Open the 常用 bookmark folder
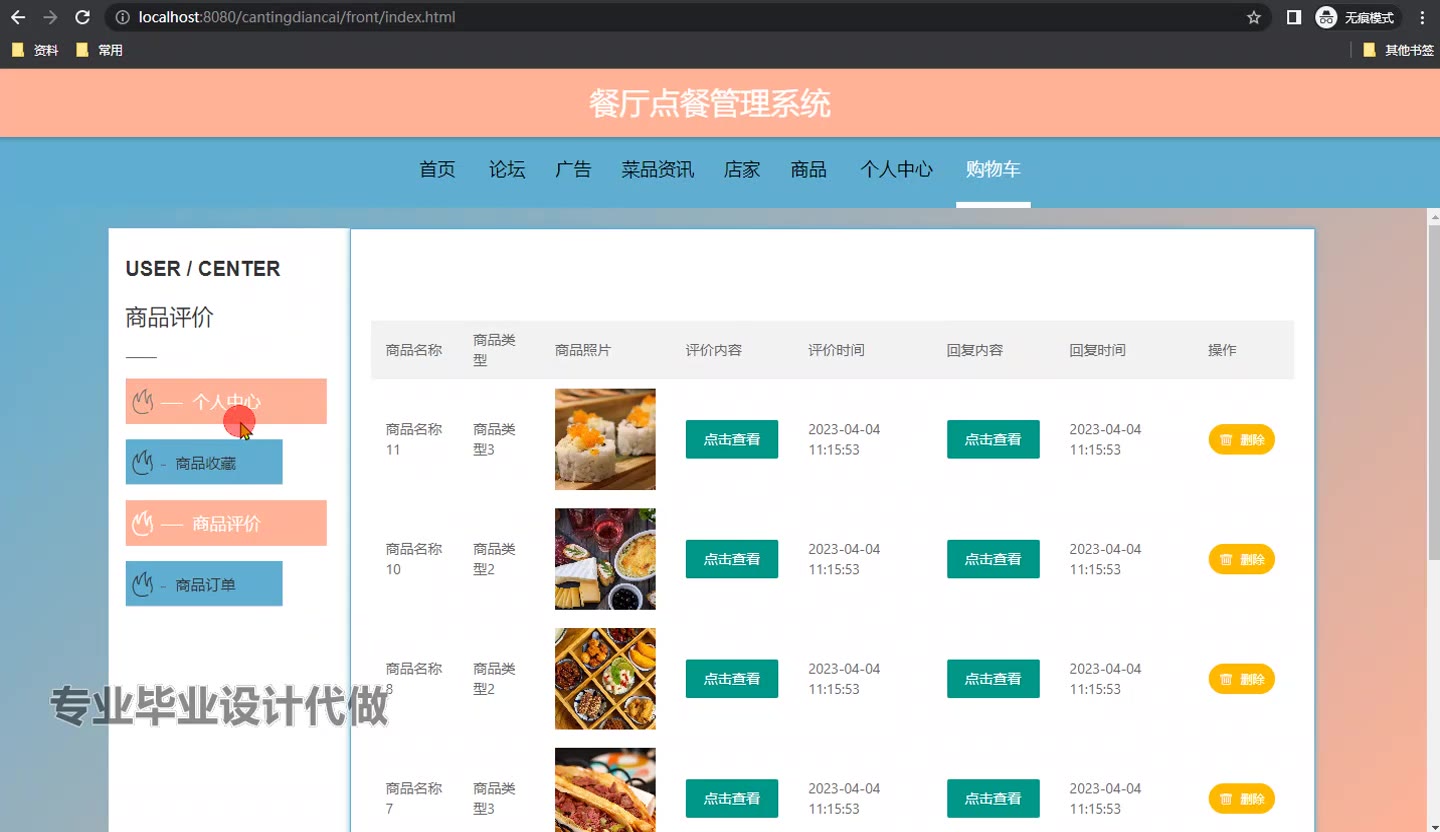The width and height of the screenshot is (1440, 832). tap(99, 50)
